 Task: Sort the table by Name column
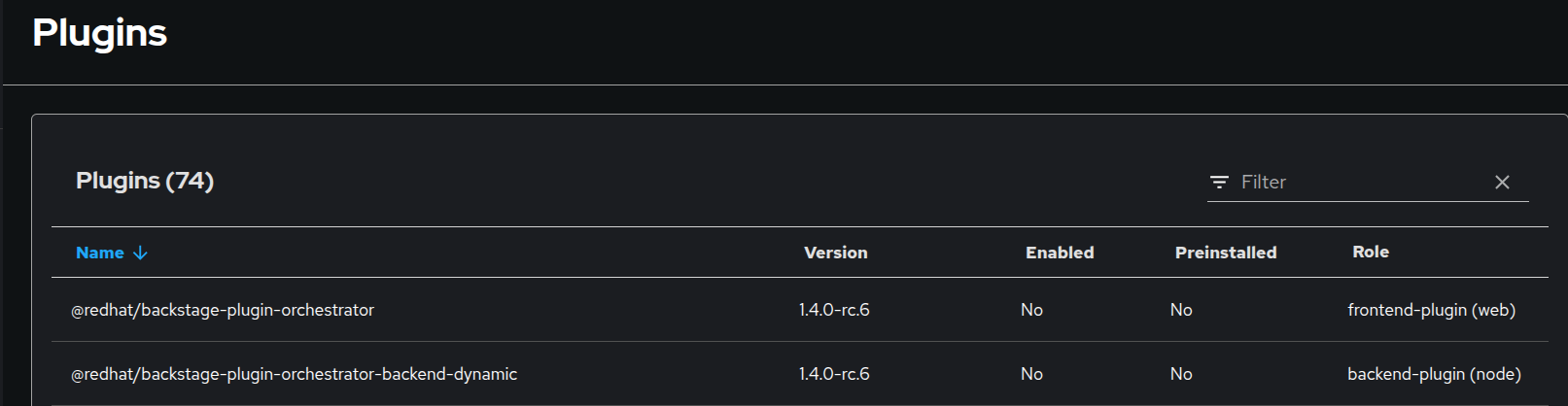100,253
